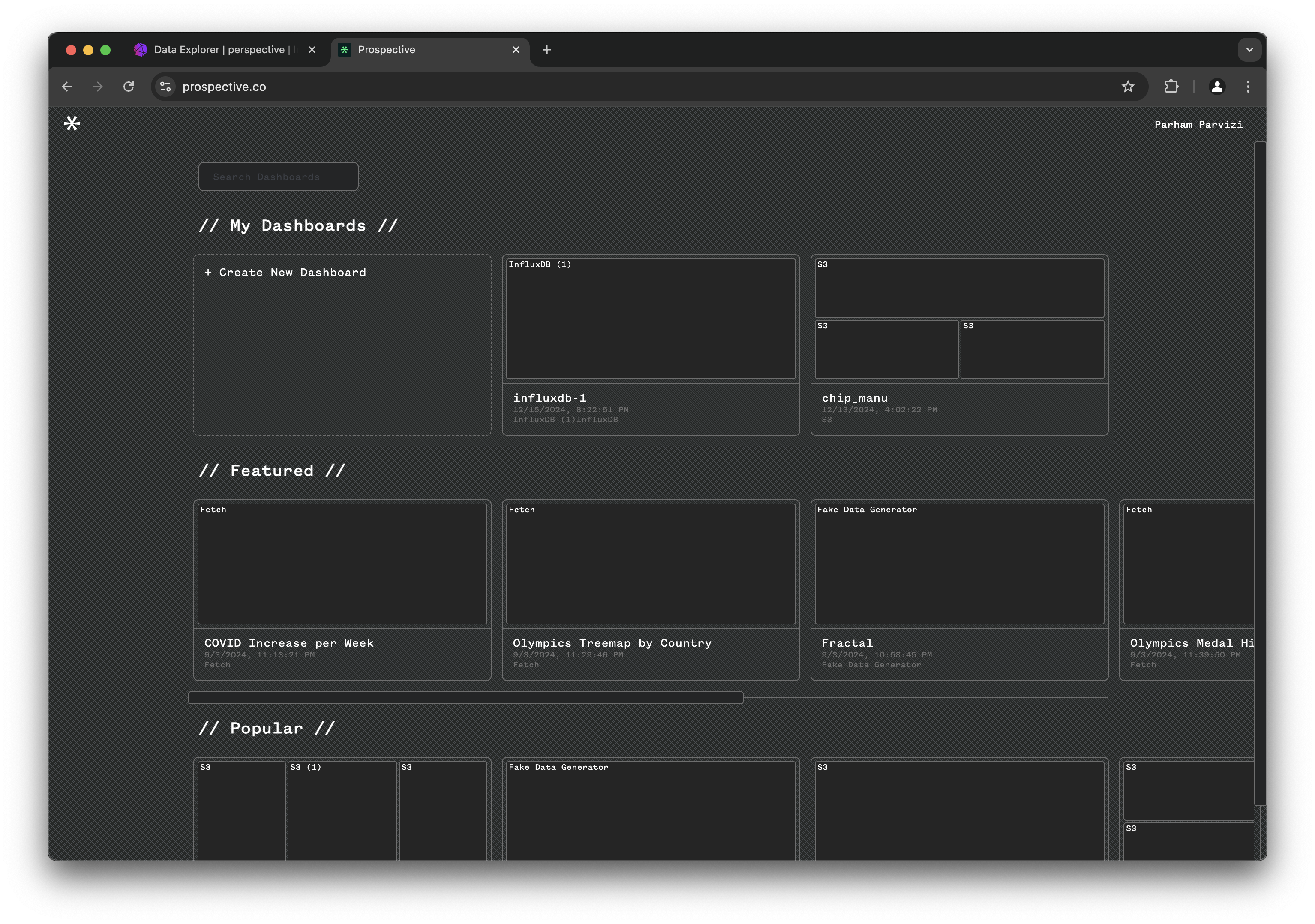Open Chrome three-dot menu

1248,87
